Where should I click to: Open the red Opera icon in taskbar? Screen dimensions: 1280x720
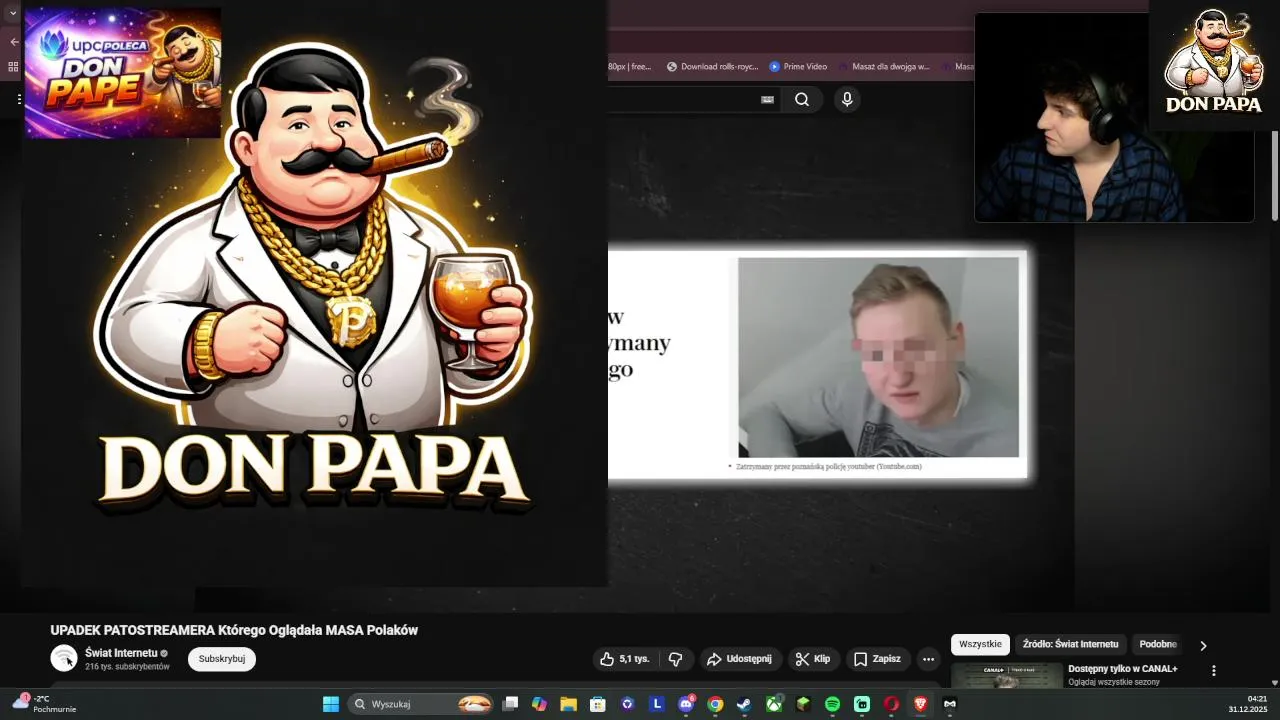coord(891,704)
